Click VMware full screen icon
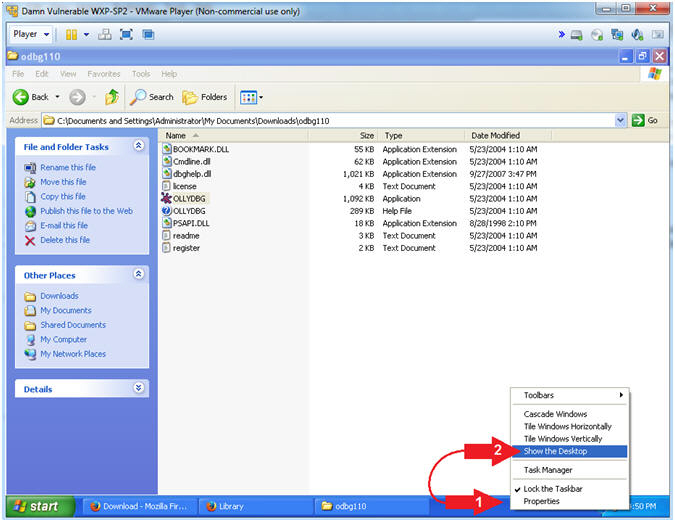The width and height of the screenshot is (675, 522). tap(126, 34)
